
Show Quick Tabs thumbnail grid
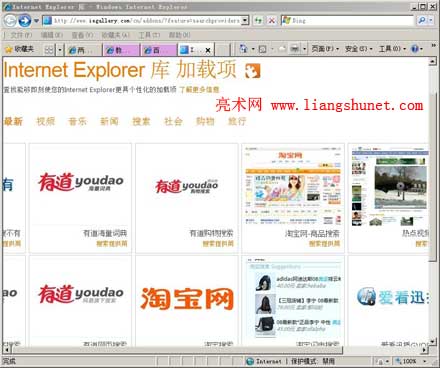[49, 50]
